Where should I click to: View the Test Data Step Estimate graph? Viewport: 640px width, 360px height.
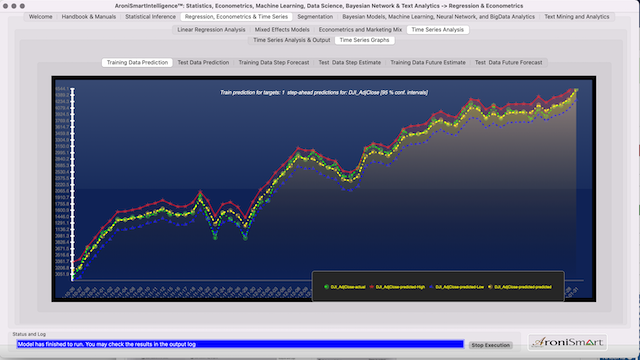pyautogui.click(x=349, y=62)
